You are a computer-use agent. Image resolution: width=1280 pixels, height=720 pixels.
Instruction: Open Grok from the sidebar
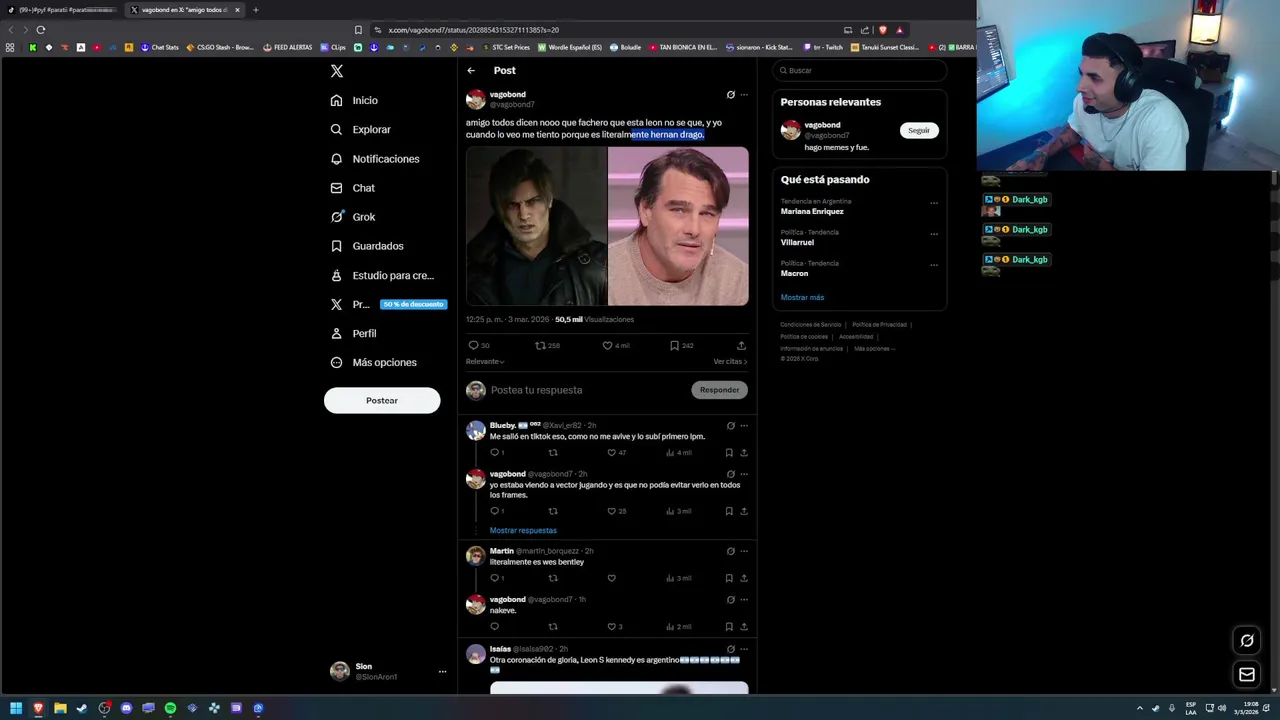353,217
